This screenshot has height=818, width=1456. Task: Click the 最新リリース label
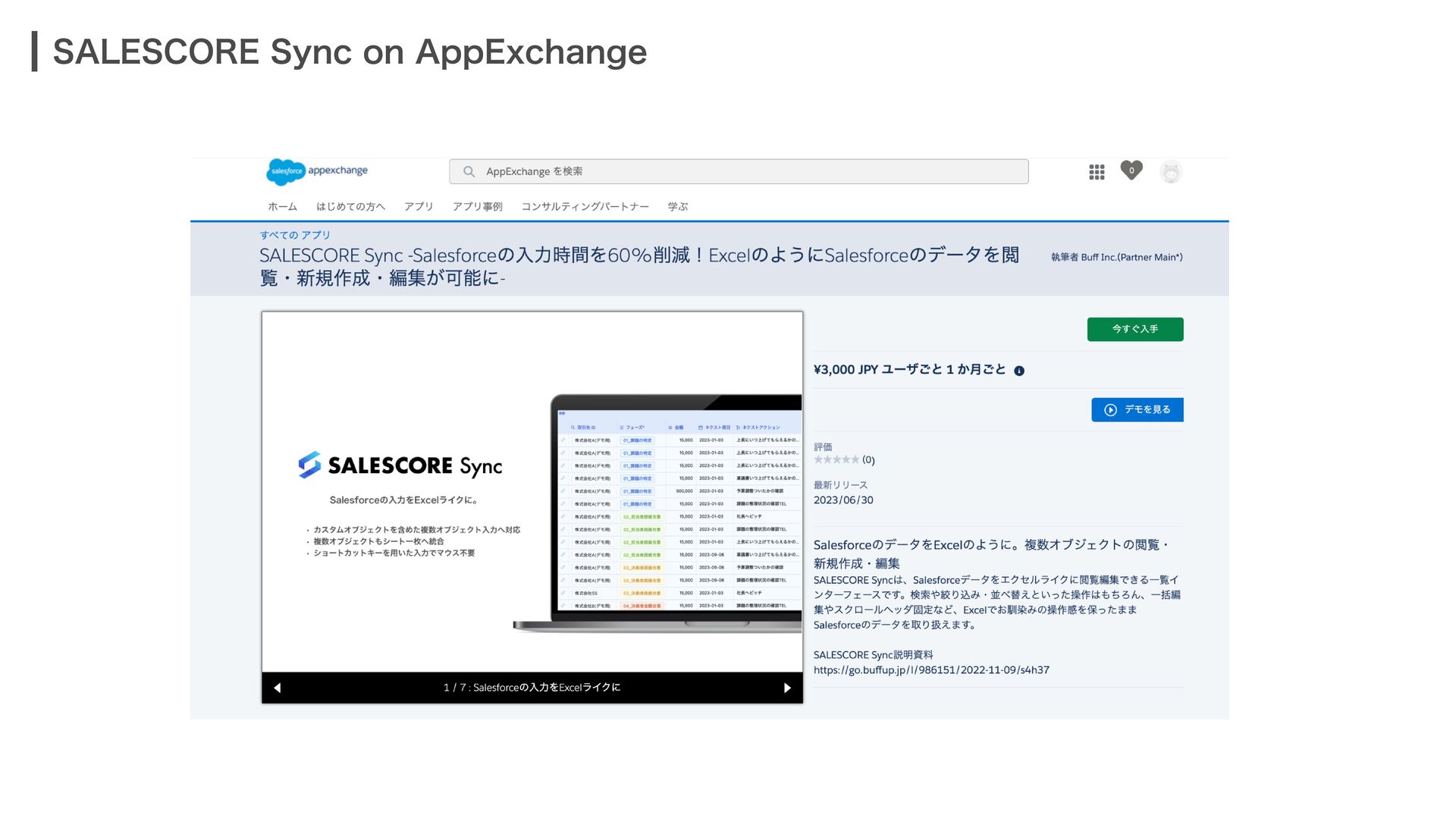pyautogui.click(x=840, y=485)
